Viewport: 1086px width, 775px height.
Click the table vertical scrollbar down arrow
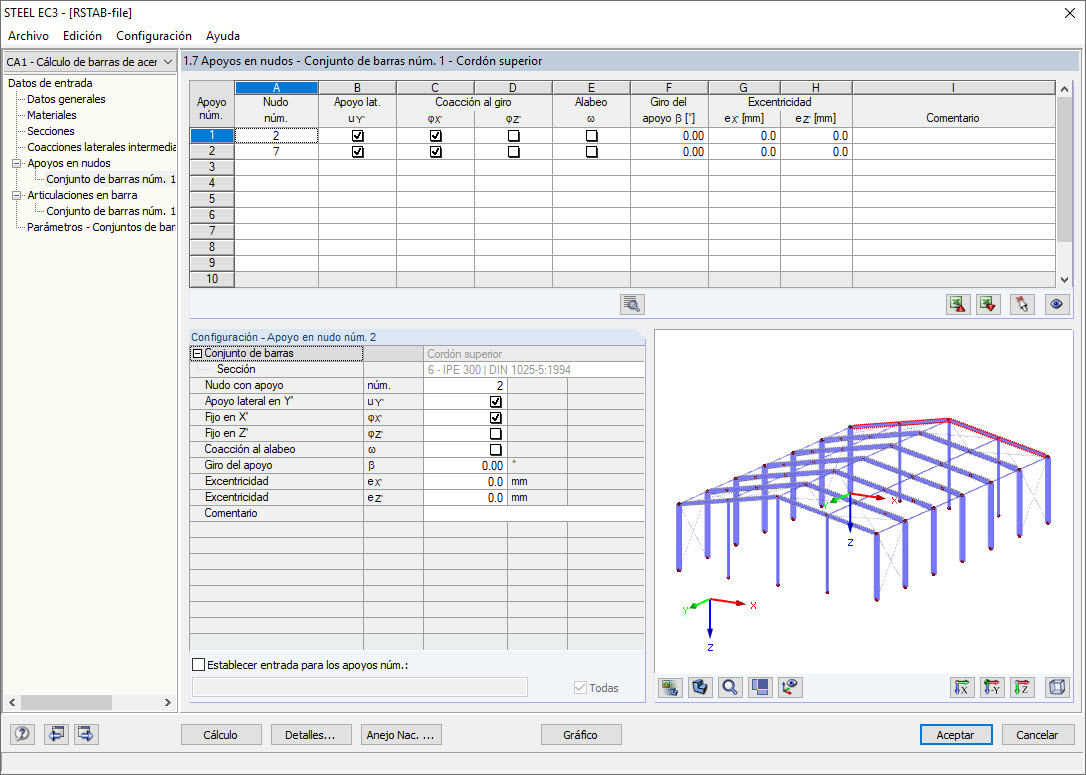point(1065,280)
